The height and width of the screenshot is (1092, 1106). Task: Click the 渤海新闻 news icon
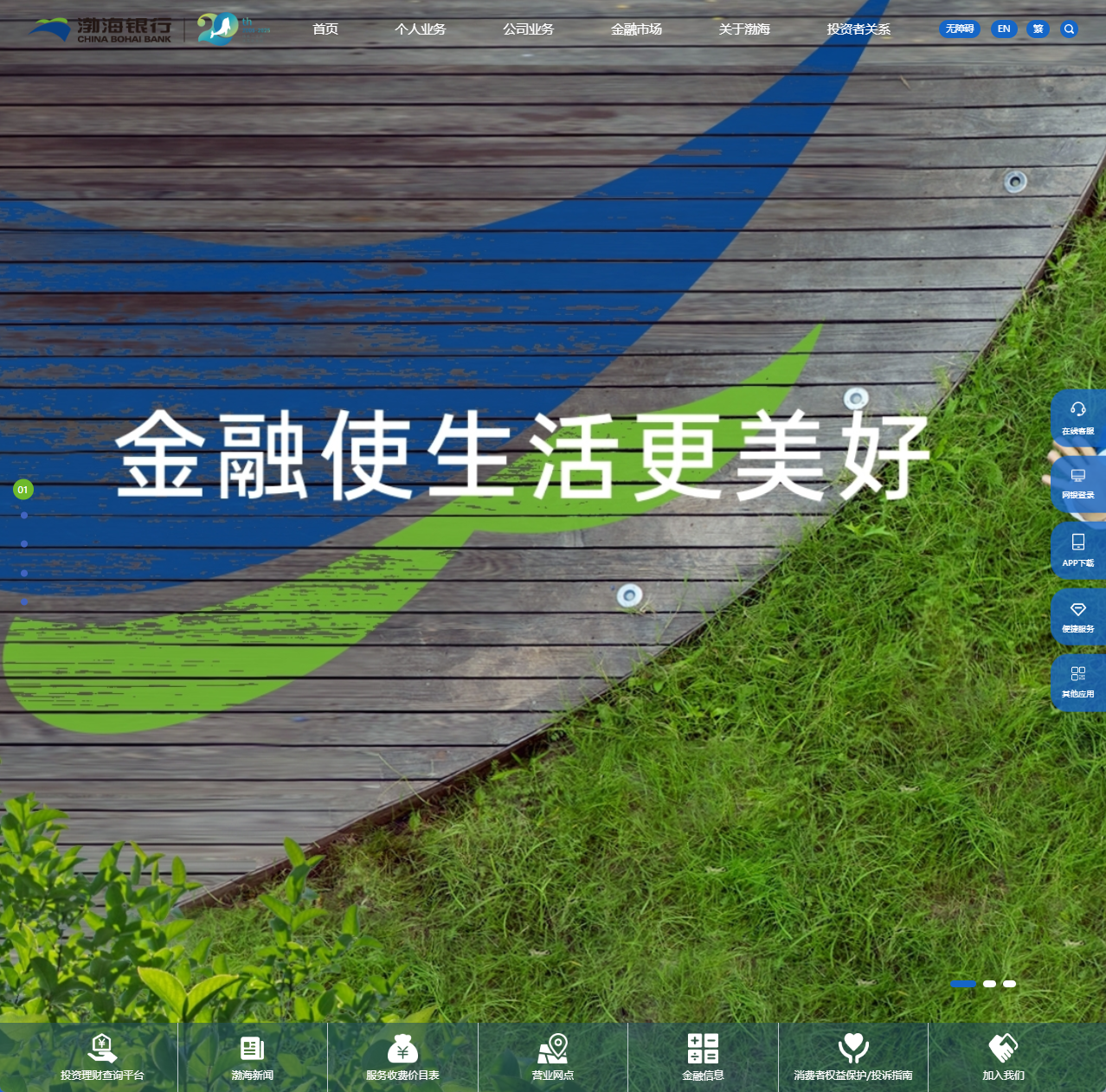tap(253, 1057)
